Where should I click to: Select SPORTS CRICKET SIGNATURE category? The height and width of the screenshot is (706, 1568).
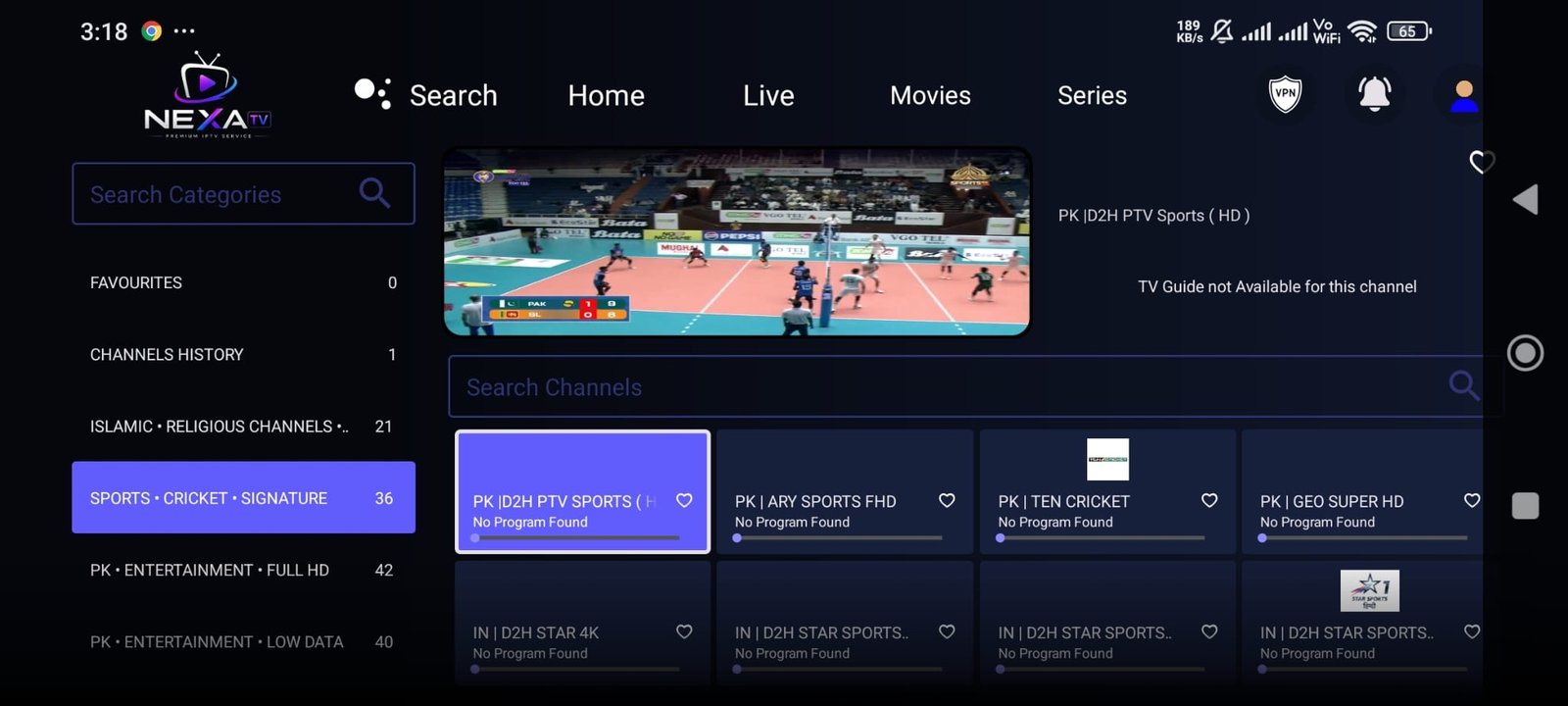tap(243, 497)
